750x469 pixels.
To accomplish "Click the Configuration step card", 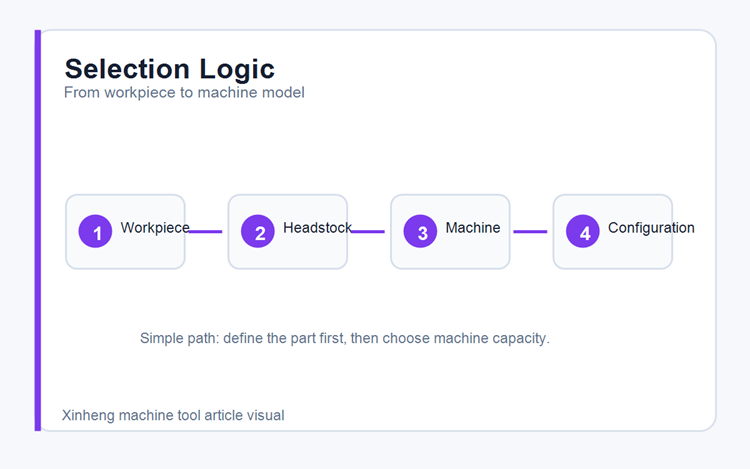I will coord(613,232).
